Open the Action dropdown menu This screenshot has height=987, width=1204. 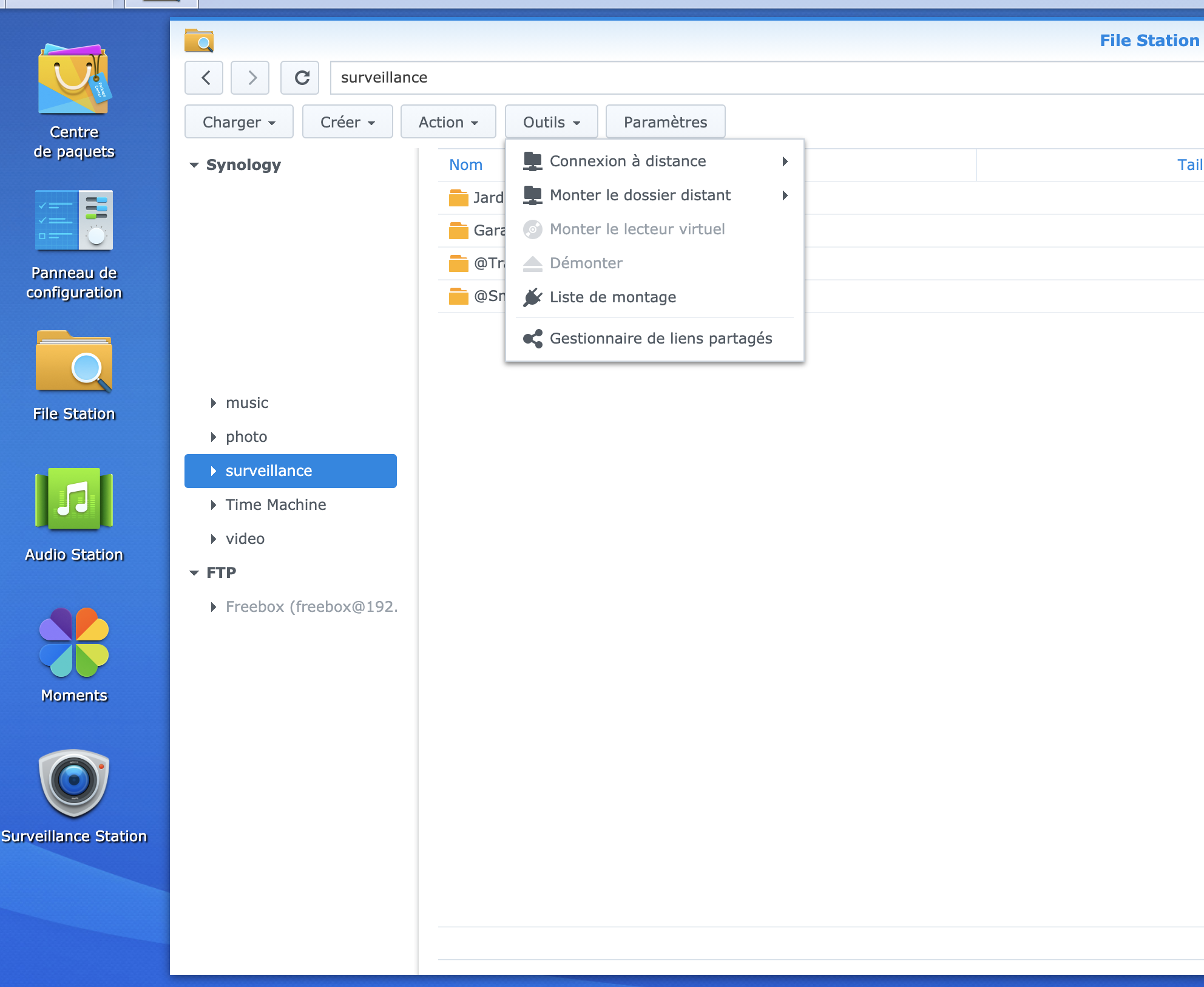point(448,122)
